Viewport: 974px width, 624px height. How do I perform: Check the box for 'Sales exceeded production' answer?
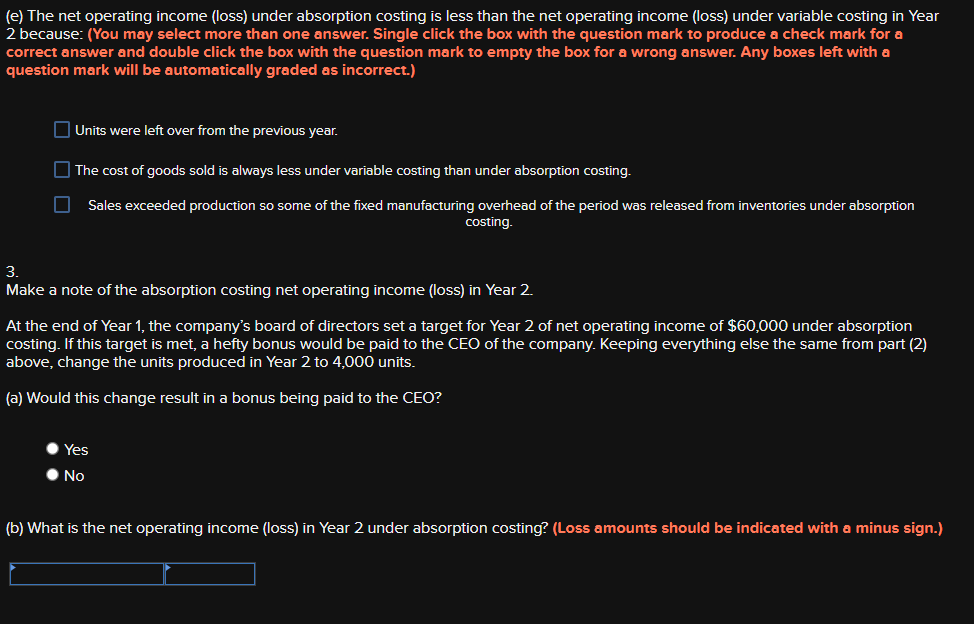(61, 204)
